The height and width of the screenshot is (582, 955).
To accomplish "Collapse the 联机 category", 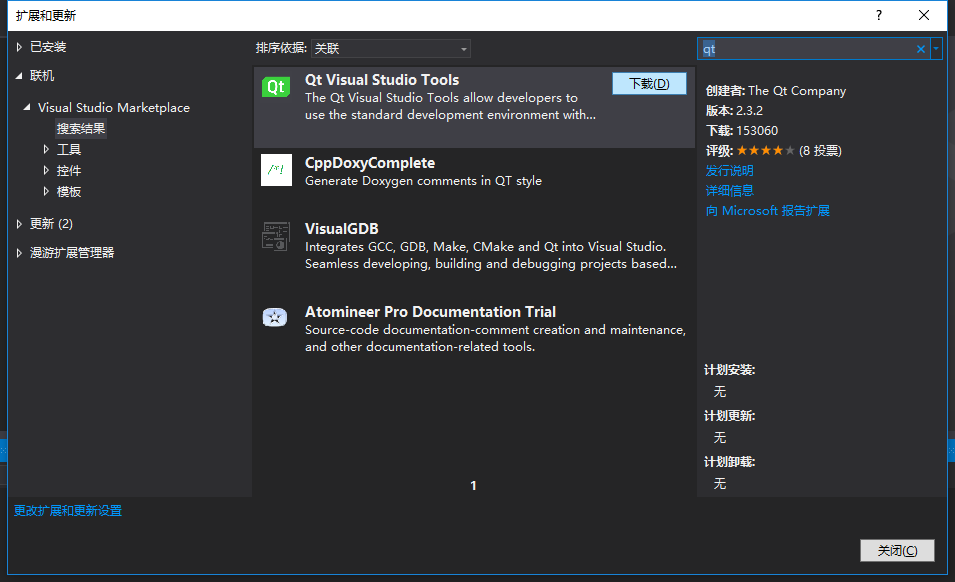I will pos(19,76).
